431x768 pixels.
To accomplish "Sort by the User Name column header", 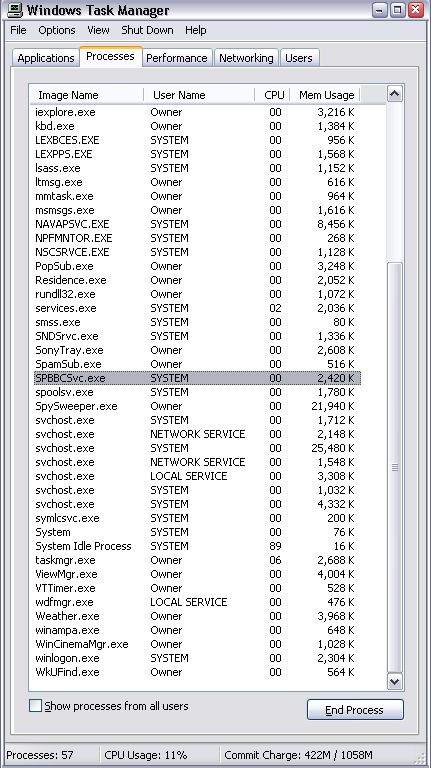I will 199,95.
